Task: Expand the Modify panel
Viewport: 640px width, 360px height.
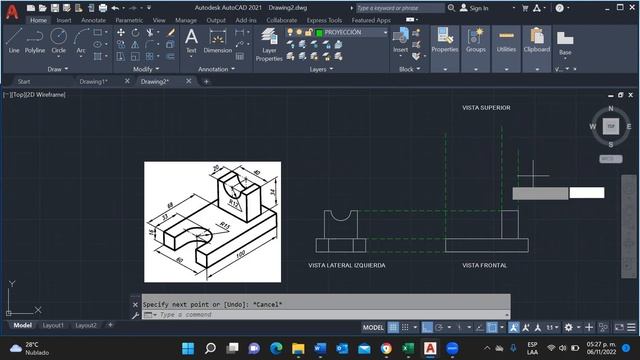Action: (x=146, y=69)
